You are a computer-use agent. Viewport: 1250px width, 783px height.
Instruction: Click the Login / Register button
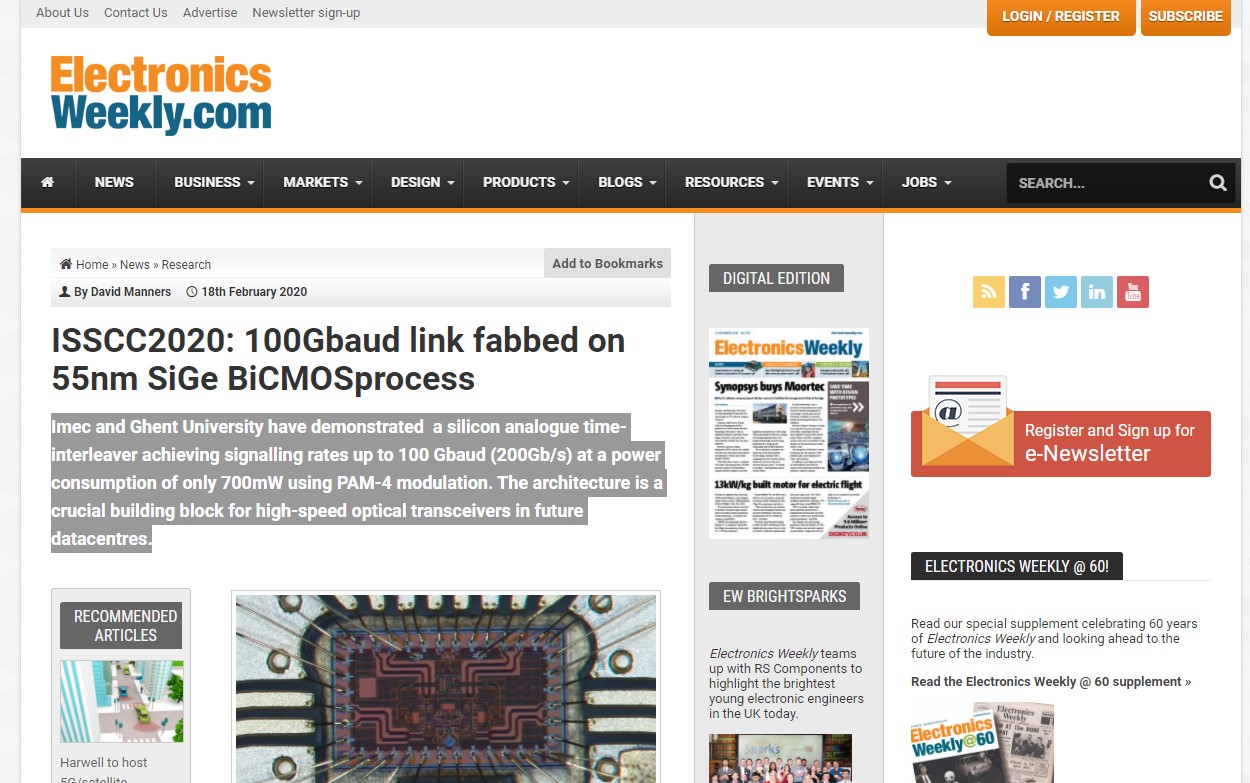[1061, 17]
